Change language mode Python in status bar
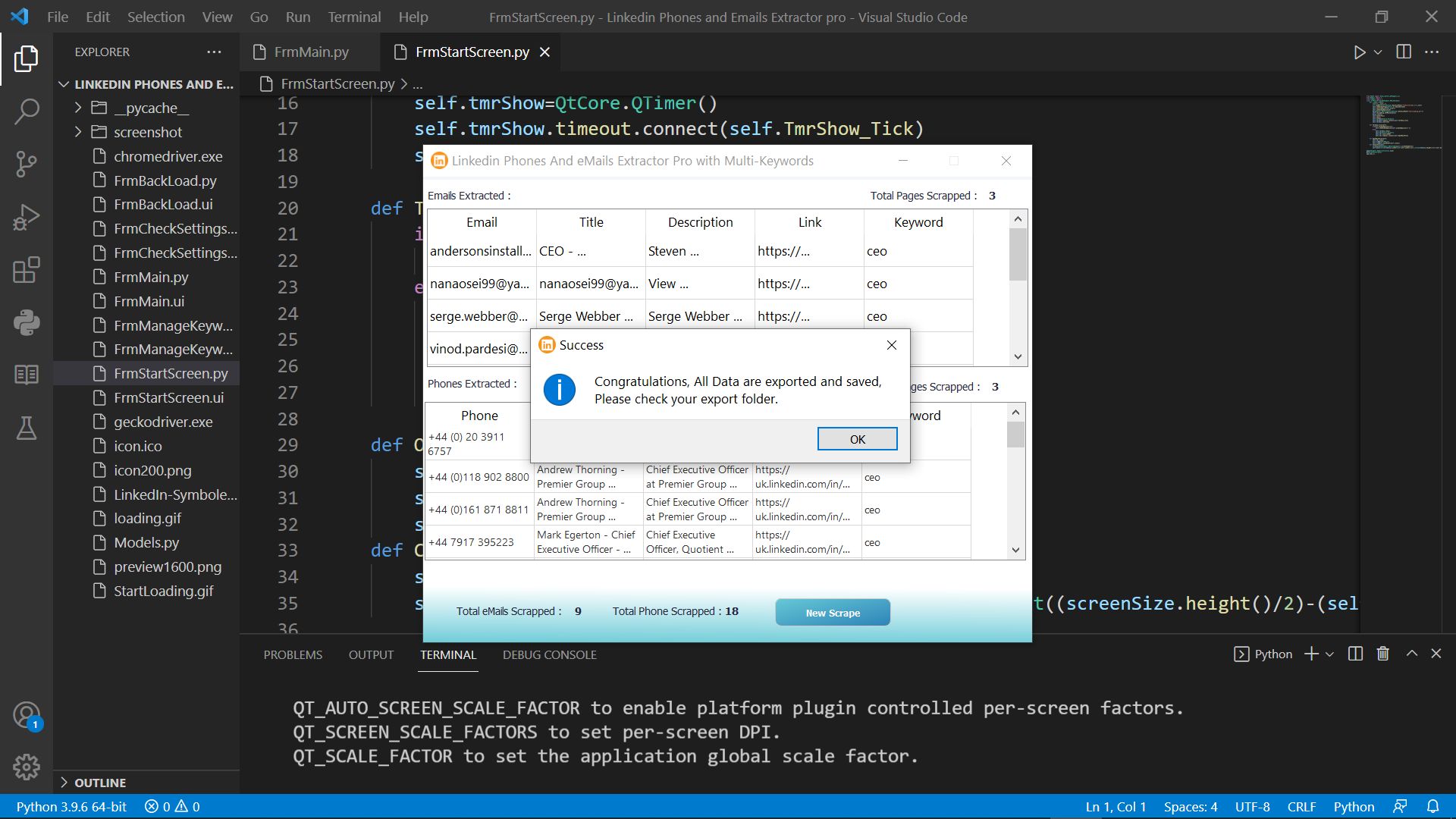This screenshot has height=819, width=1456. (x=1354, y=806)
